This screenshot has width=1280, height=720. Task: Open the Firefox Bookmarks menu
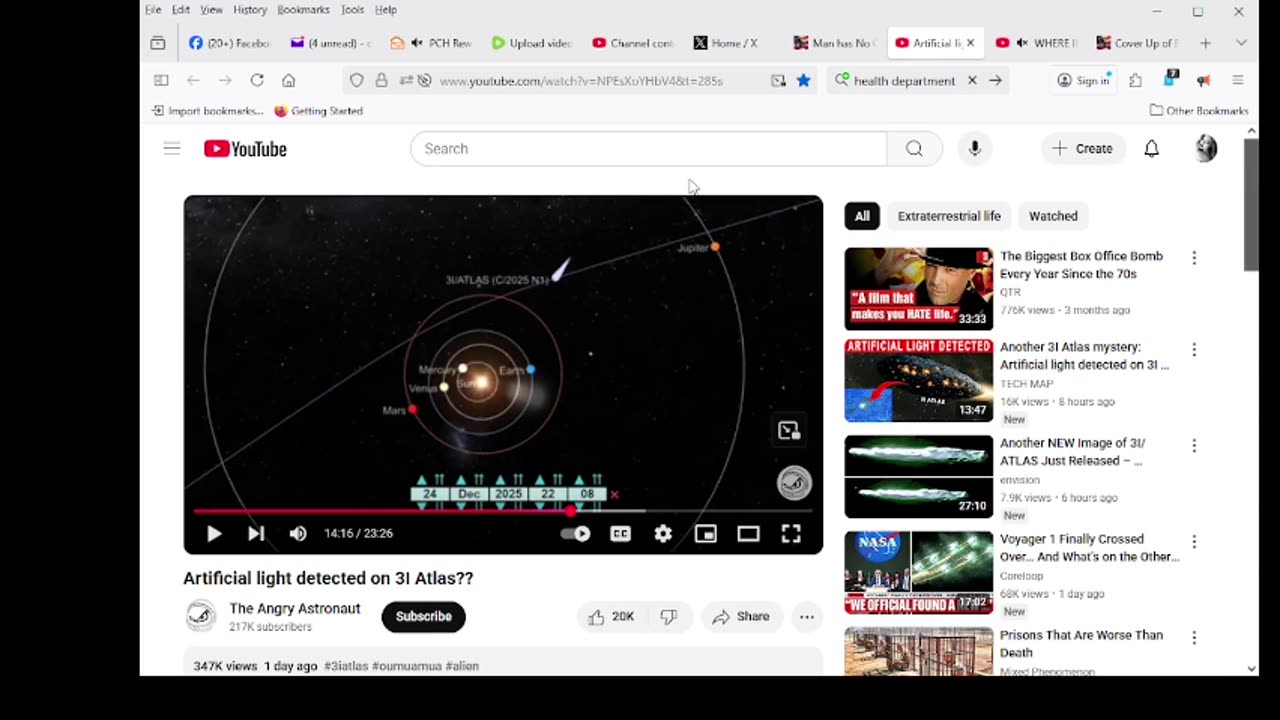pyautogui.click(x=303, y=10)
